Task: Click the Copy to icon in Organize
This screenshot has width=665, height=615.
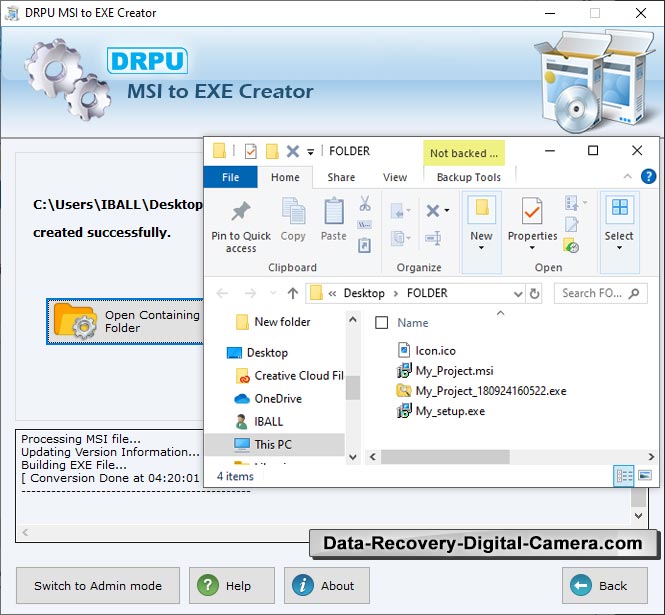Action: click(x=398, y=238)
